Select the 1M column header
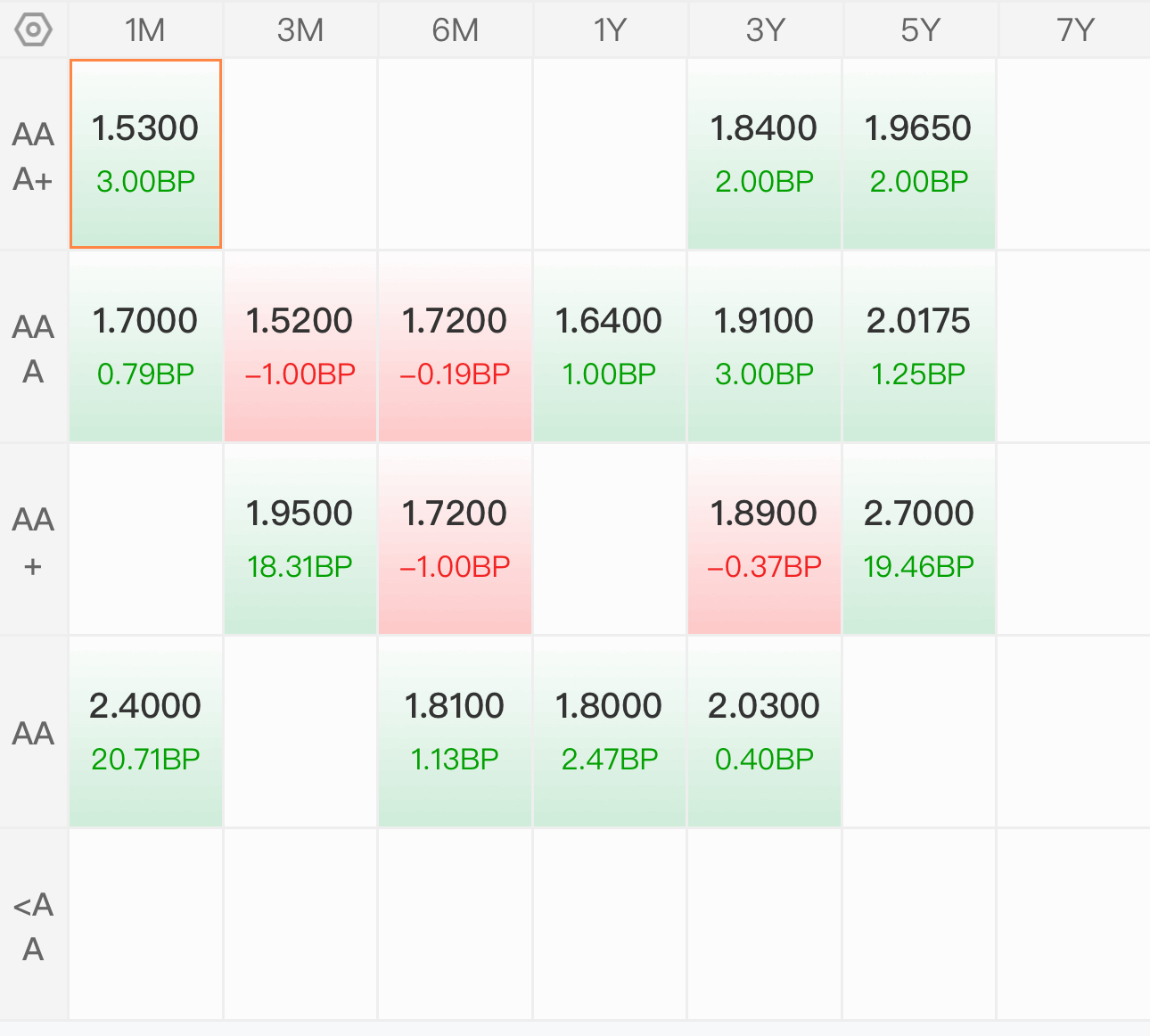 (145, 30)
